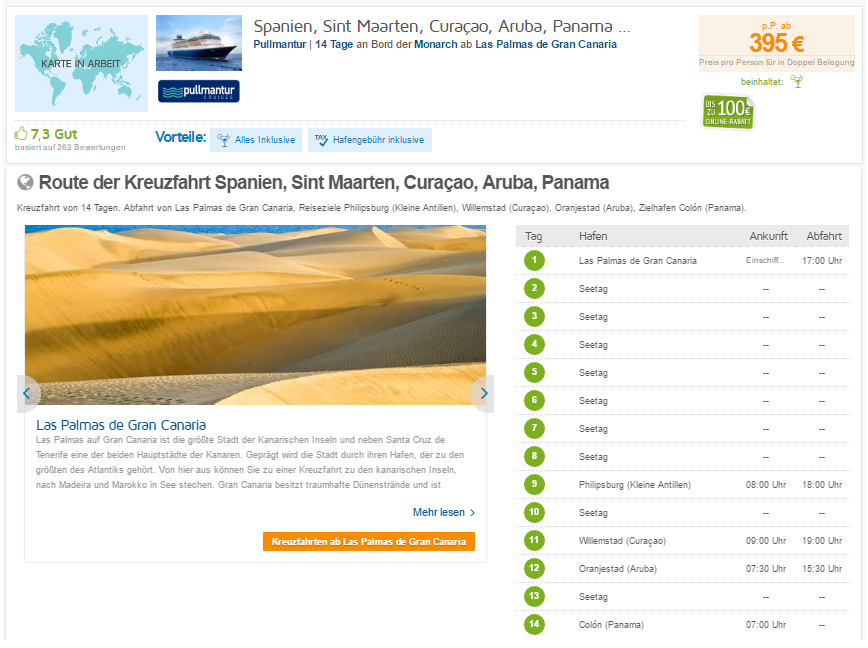868x648 pixels.
Task: Click the world map placeholder thumbnail
Action: coord(81,63)
